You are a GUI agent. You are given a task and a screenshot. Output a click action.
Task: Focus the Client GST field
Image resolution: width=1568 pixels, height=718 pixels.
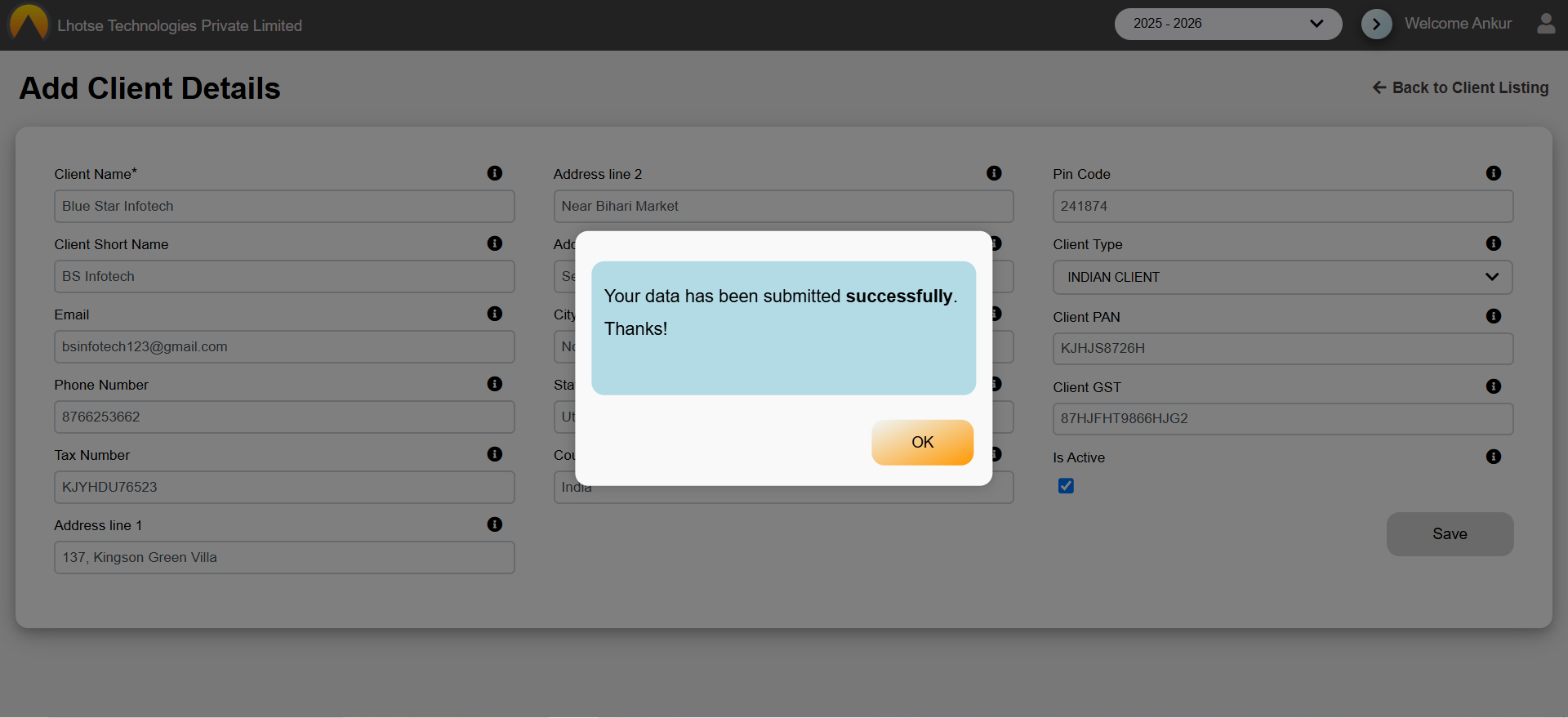[1283, 418]
